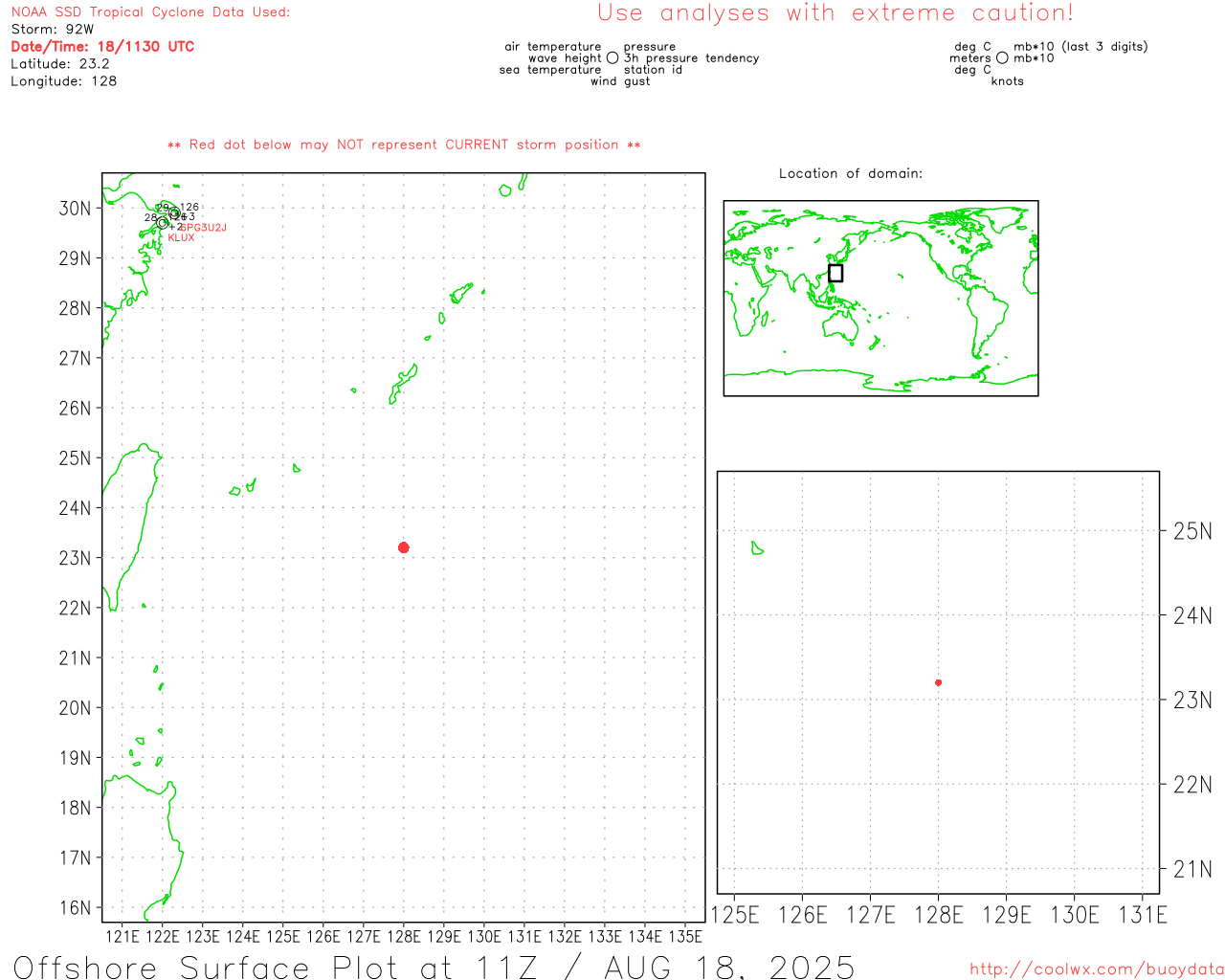Click the legend circle beside meters unit
Viewport: 1225px width, 980px height.
1002,57
